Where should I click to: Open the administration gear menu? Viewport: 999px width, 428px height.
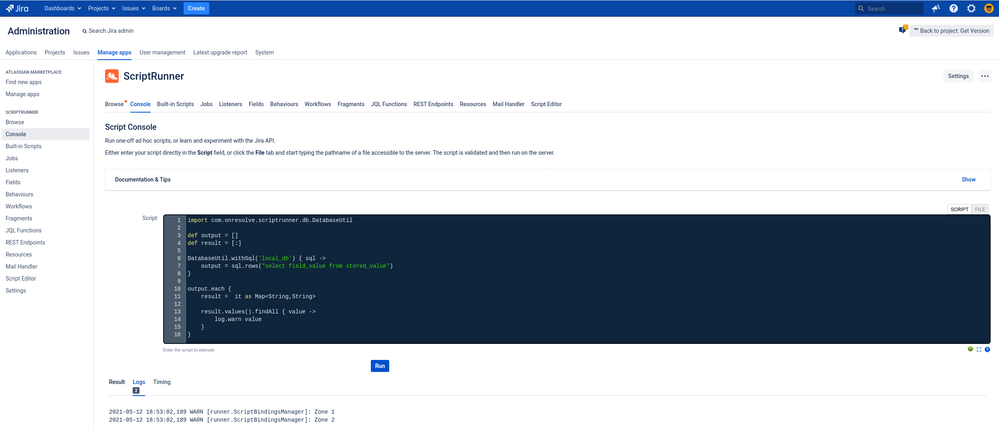pyautogui.click(x=971, y=8)
